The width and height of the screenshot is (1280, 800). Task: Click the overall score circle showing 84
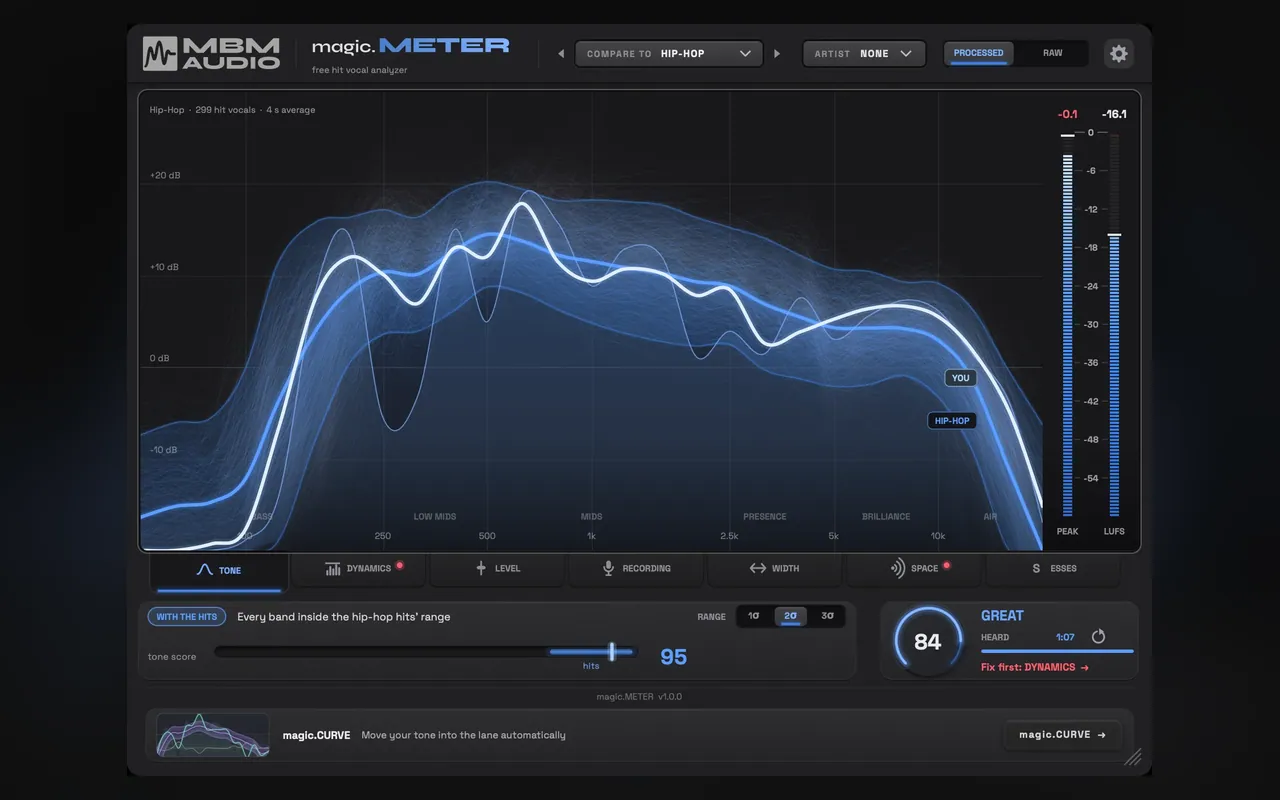pyautogui.click(x=927, y=642)
